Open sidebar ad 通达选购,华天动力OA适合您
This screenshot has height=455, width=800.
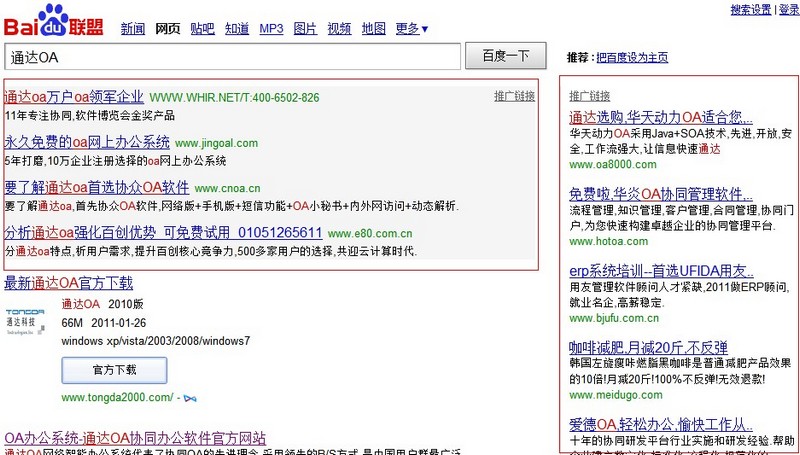click(x=661, y=117)
